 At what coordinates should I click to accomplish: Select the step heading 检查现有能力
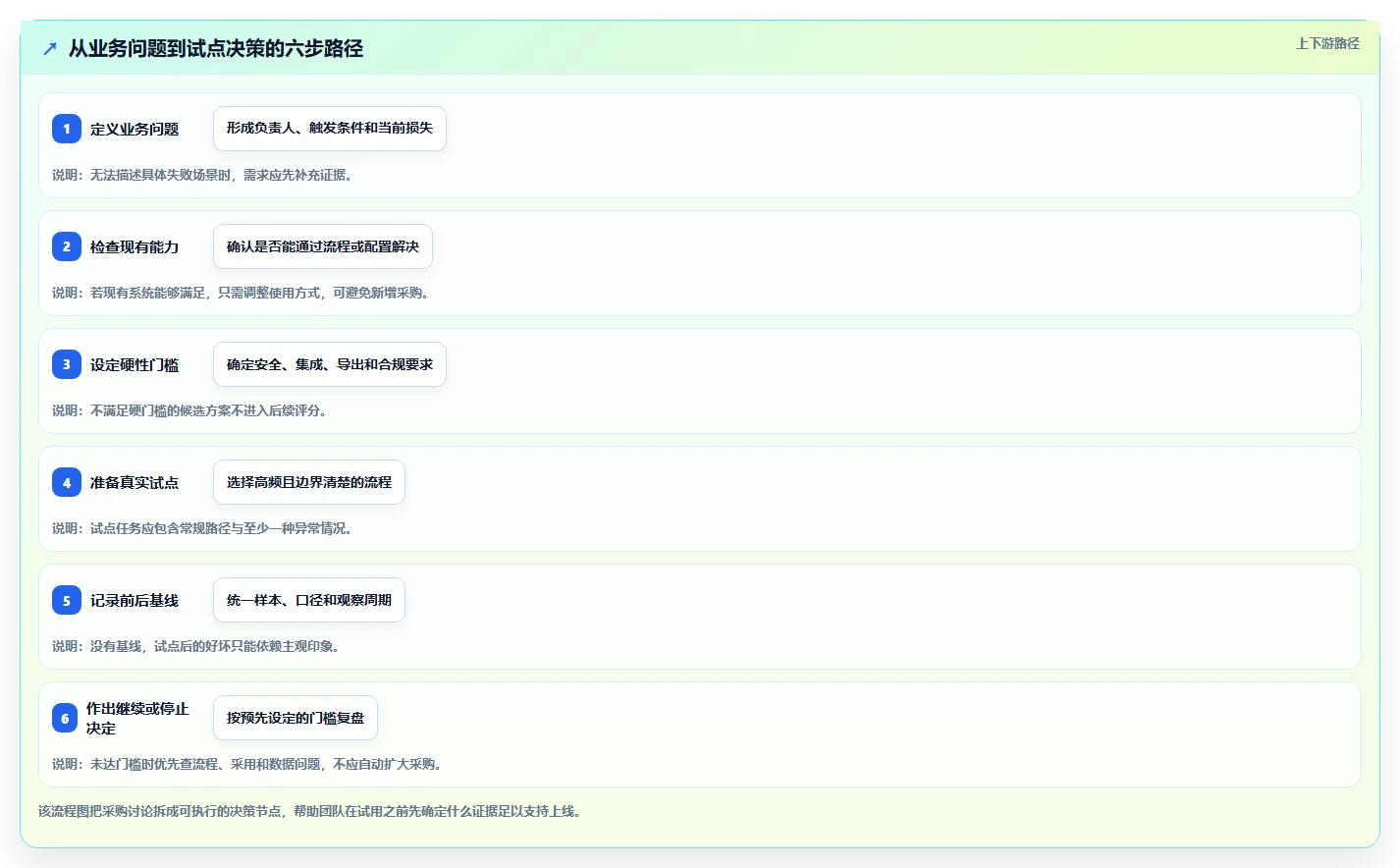(x=135, y=246)
